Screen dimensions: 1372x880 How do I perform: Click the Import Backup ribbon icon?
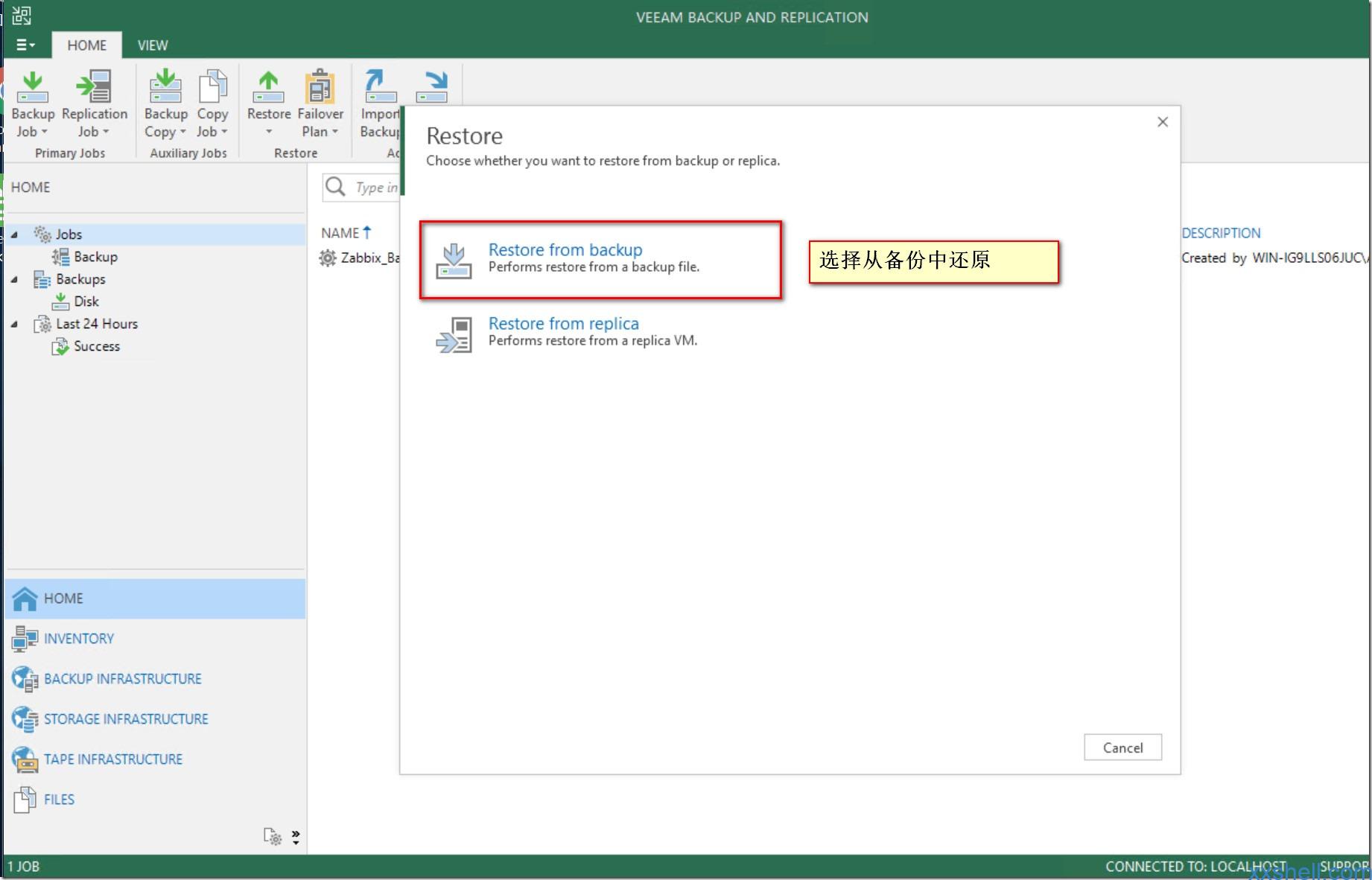pos(381,86)
